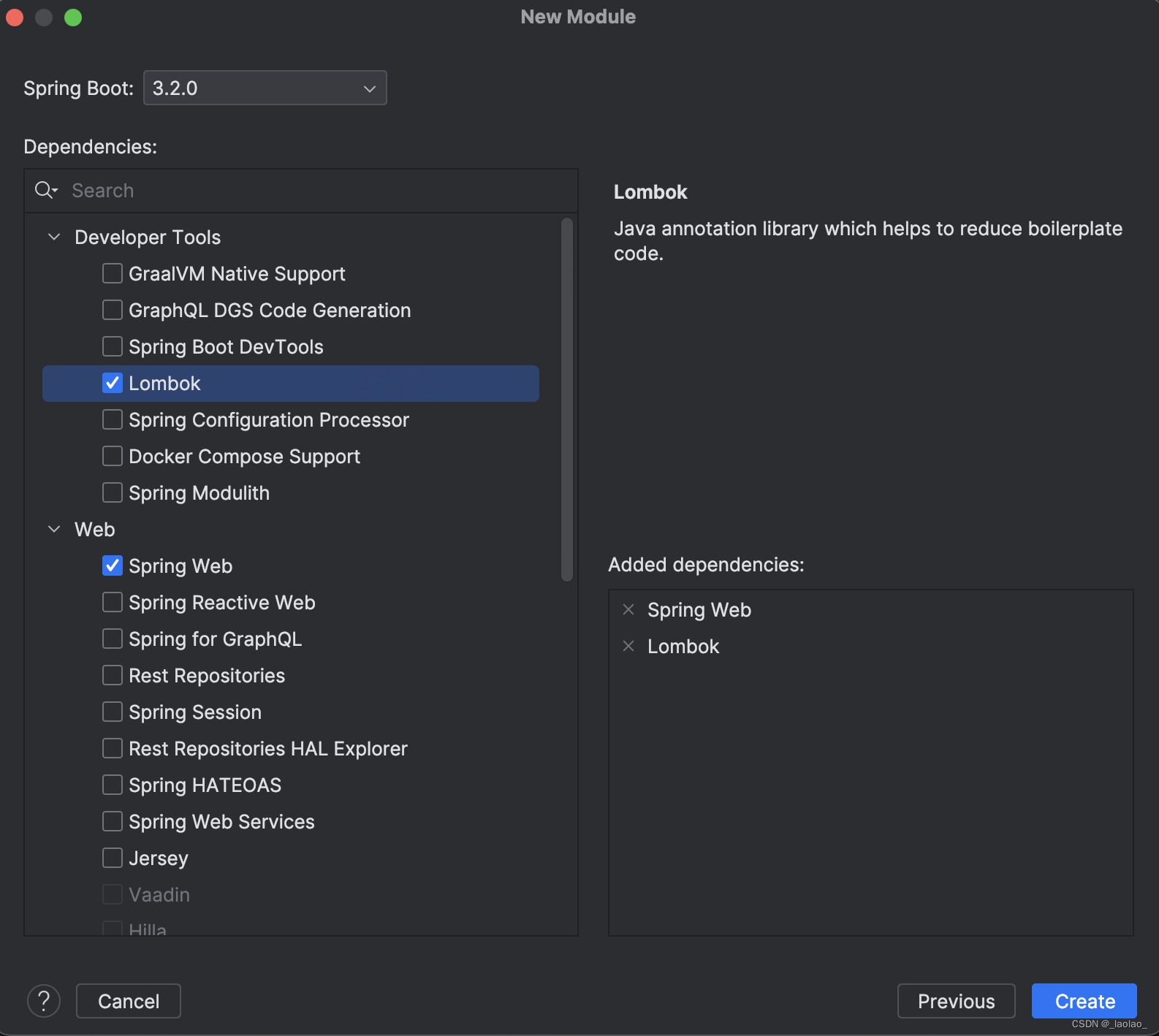The image size is (1159, 1036).
Task: Remove Lombok from added dependencies
Action: point(628,646)
